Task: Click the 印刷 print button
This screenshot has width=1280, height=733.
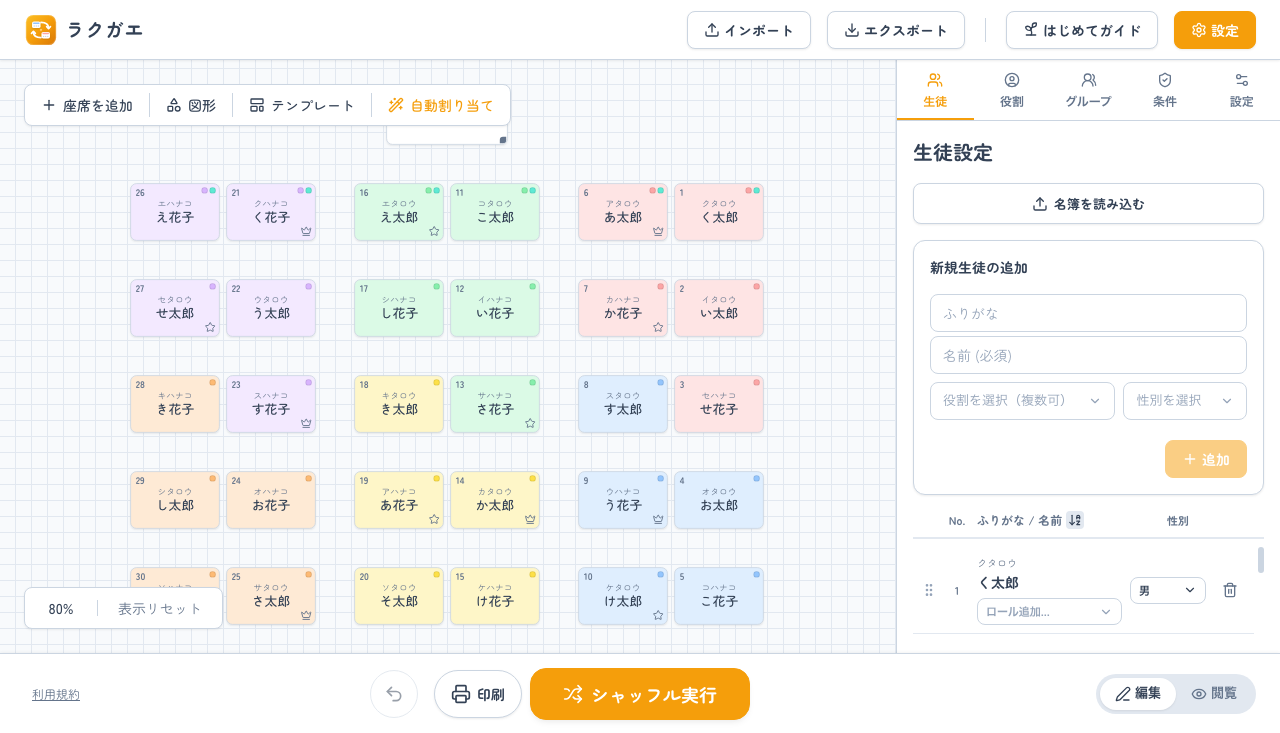Action: pyautogui.click(x=478, y=694)
